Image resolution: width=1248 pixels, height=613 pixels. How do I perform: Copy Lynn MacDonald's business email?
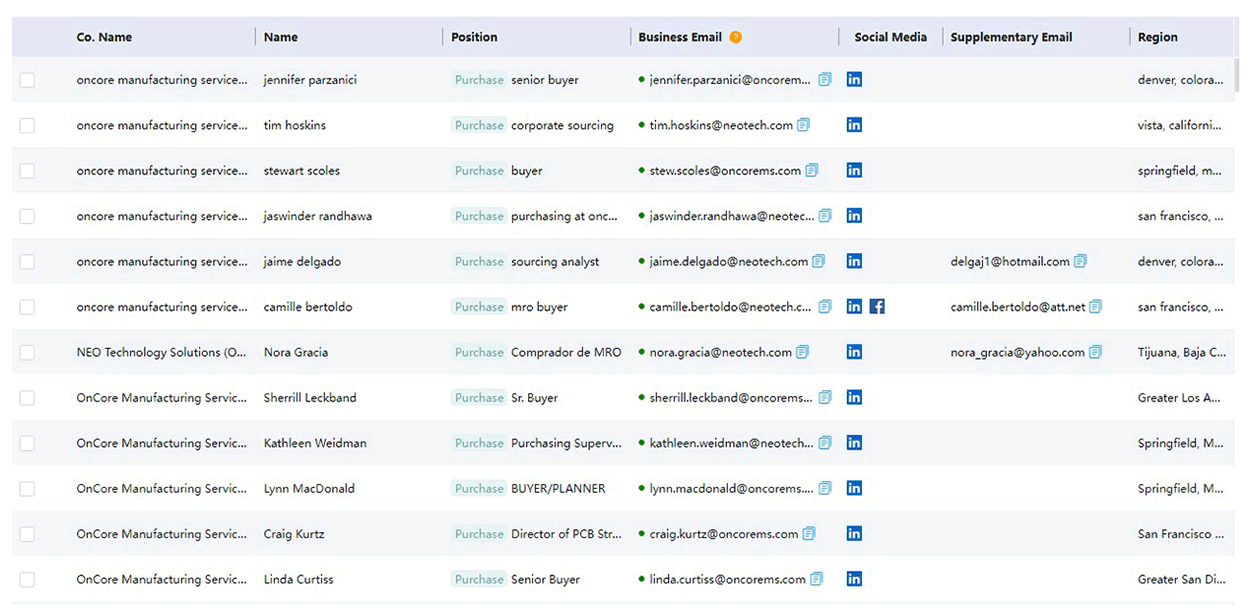[825, 488]
